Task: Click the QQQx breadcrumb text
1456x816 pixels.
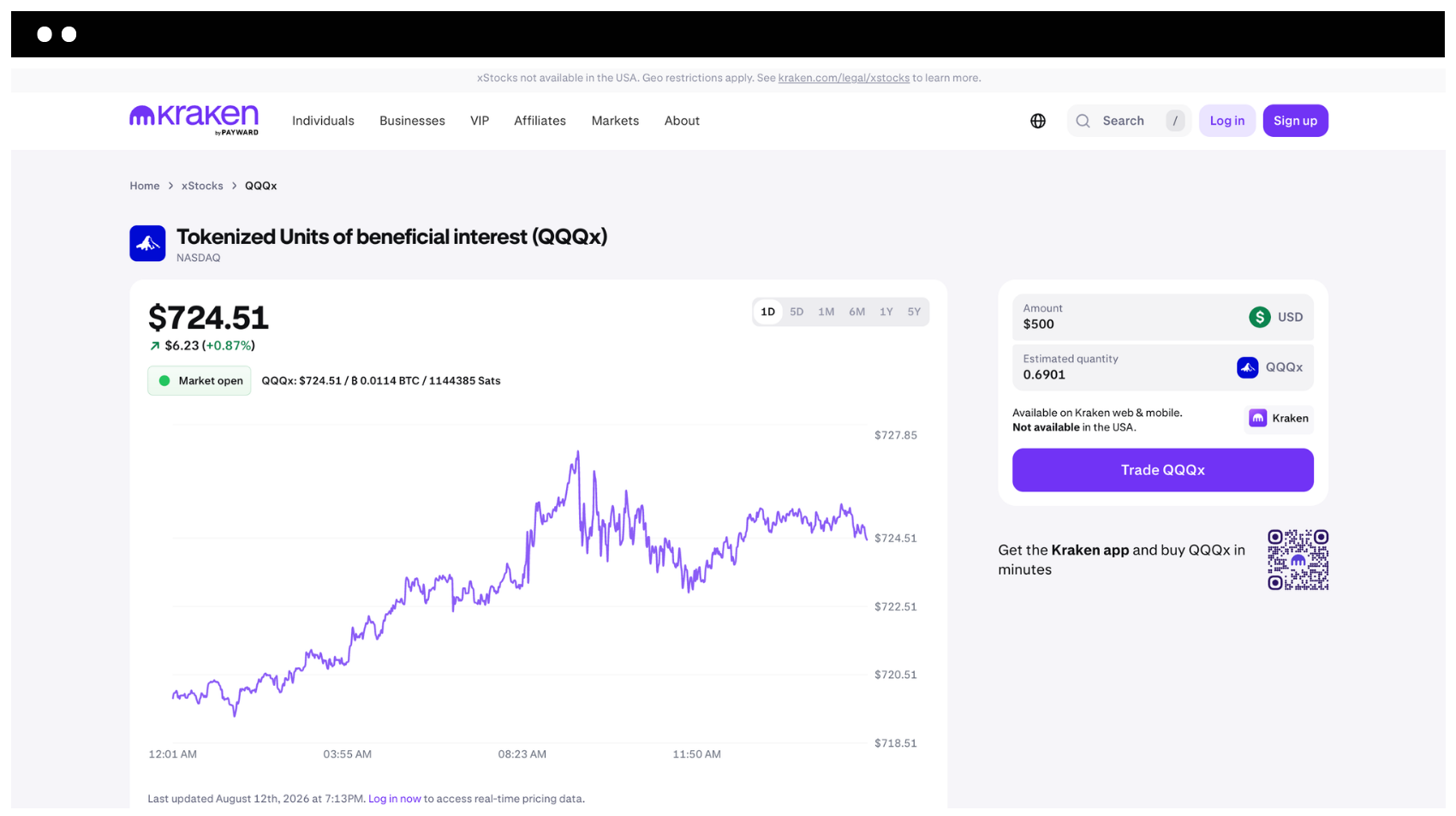Action: tap(261, 186)
